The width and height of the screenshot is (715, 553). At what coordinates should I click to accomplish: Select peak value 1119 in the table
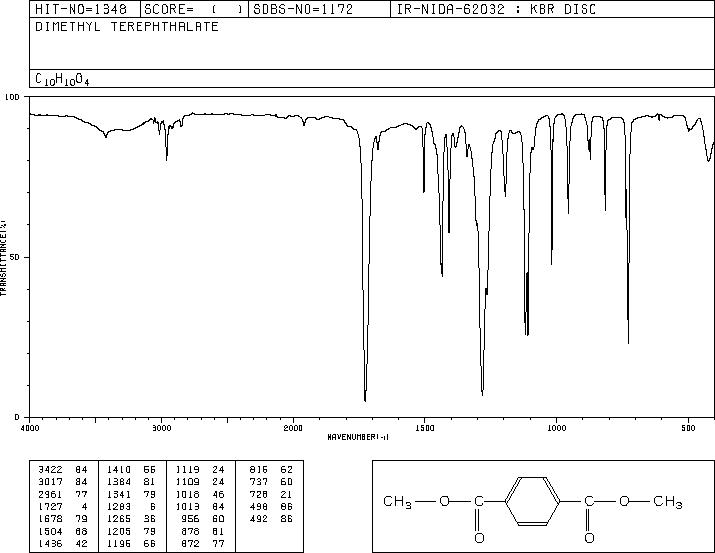coord(188,470)
